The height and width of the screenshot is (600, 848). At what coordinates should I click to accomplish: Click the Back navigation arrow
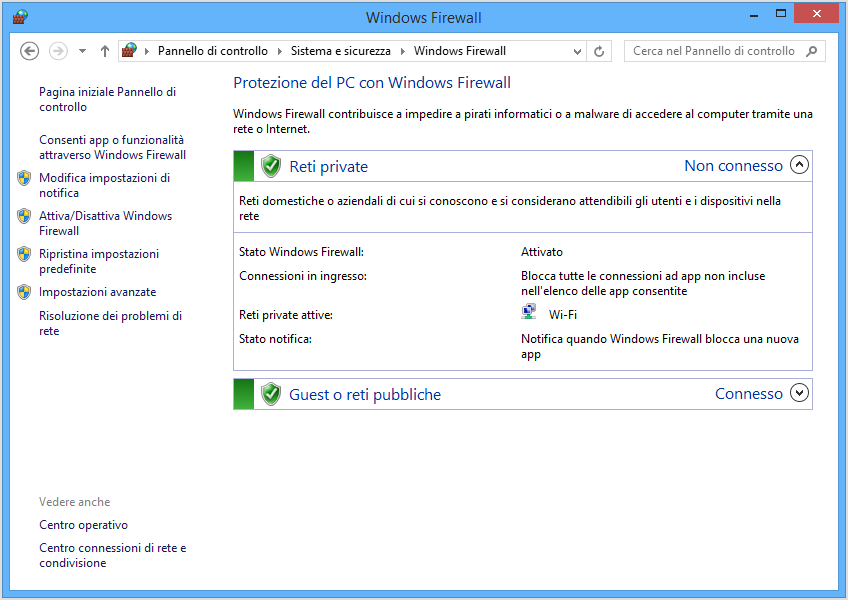[29, 51]
